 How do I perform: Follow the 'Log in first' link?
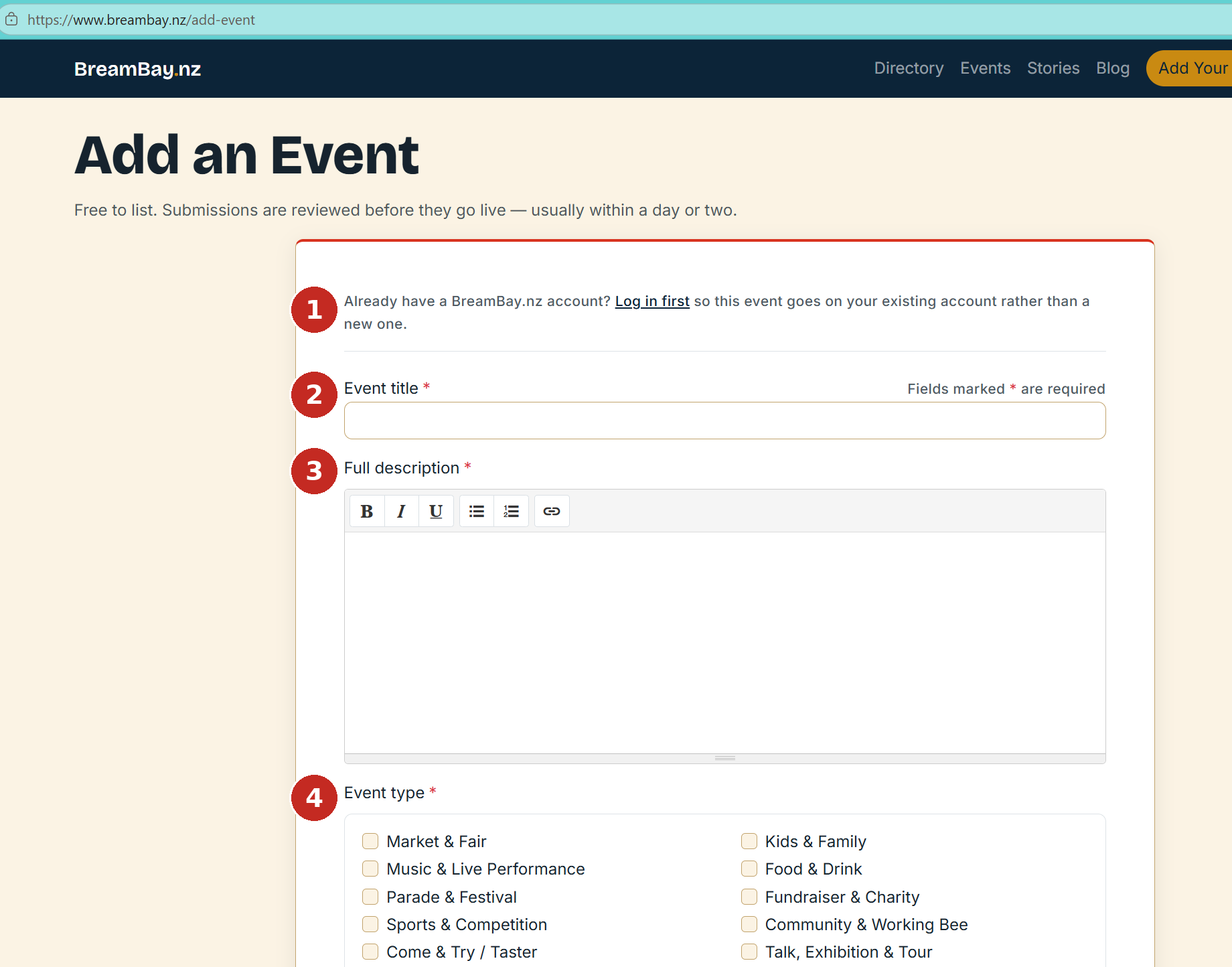click(x=652, y=301)
